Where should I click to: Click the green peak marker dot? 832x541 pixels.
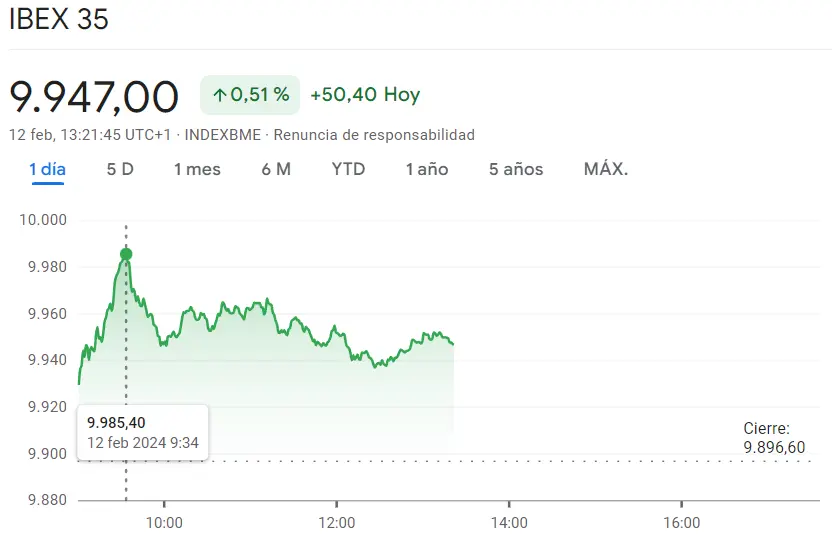point(126,254)
